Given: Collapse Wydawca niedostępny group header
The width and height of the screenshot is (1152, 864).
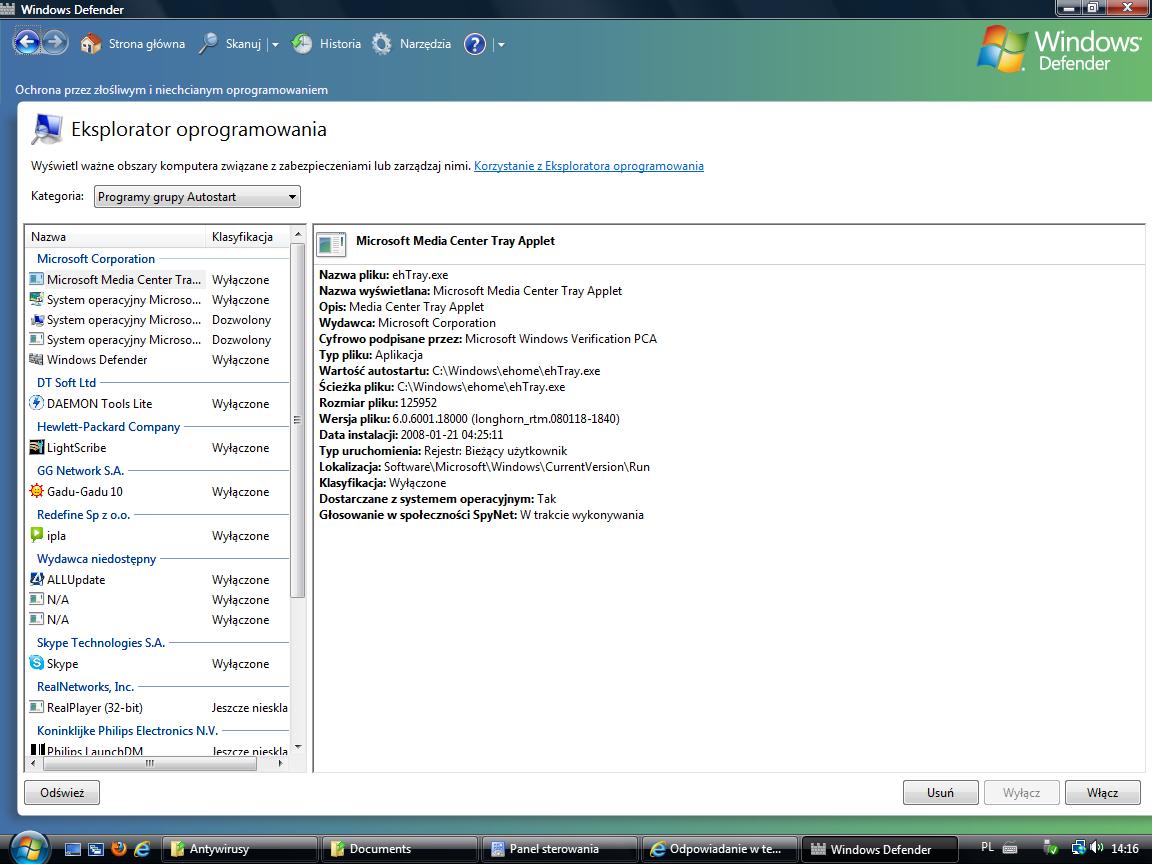Looking at the screenshot, I should [96, 559].
